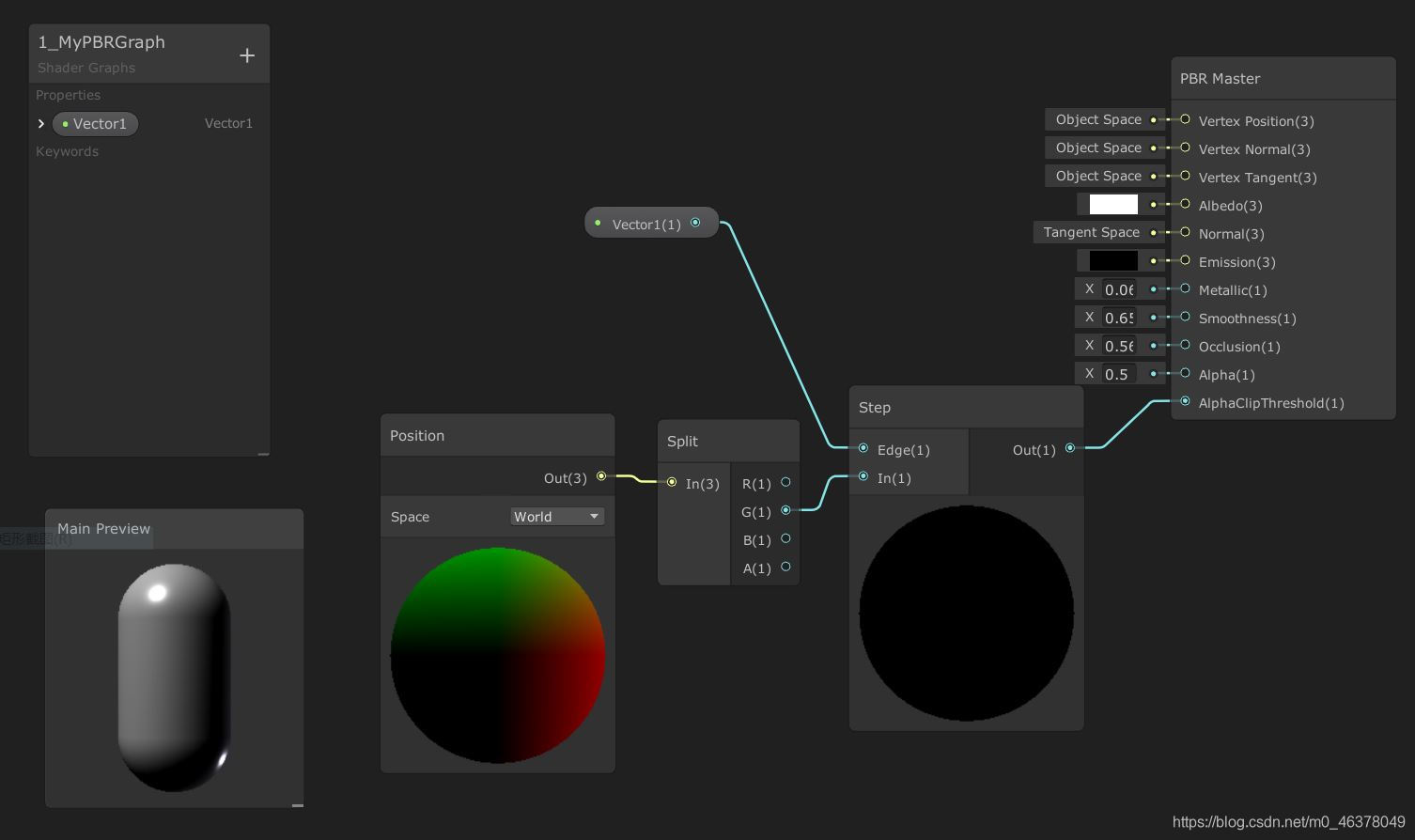Viewport: 1415px width, 840px height.
Task: Select the Vector1 property pill in the blackboard
Action: pos(95,124)
